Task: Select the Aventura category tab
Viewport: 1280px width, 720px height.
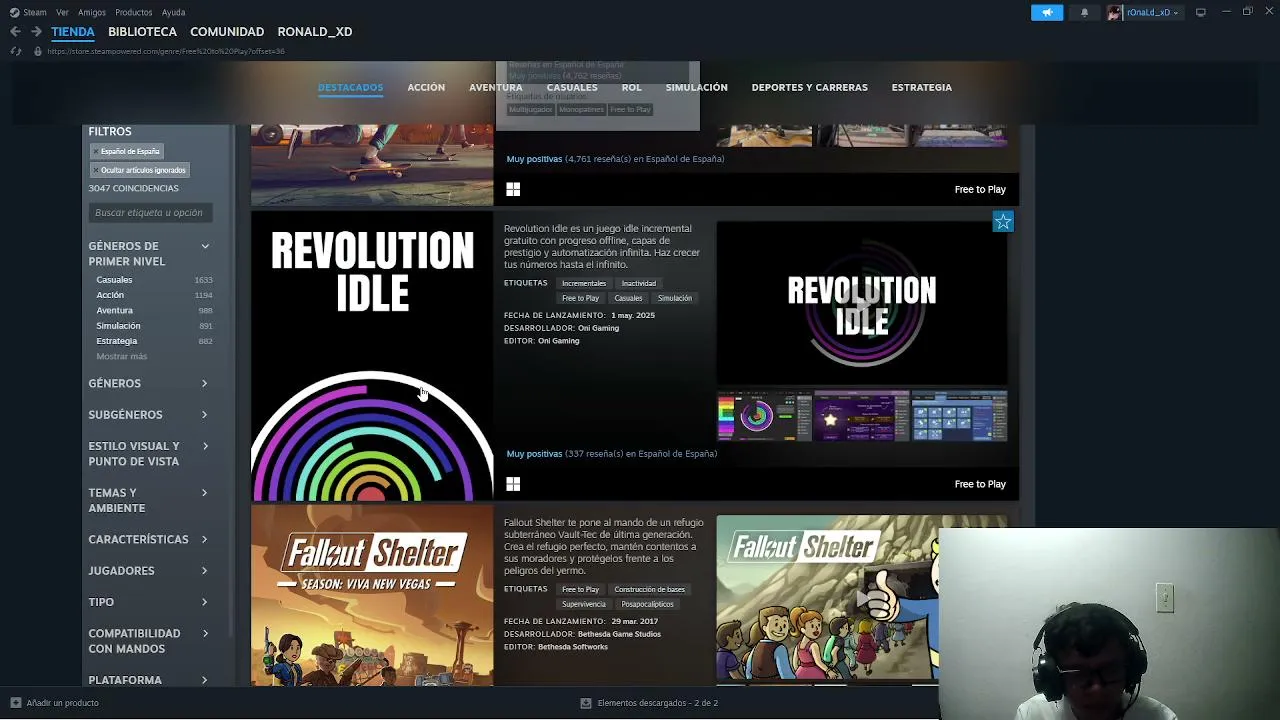Action: click(496, 87)
